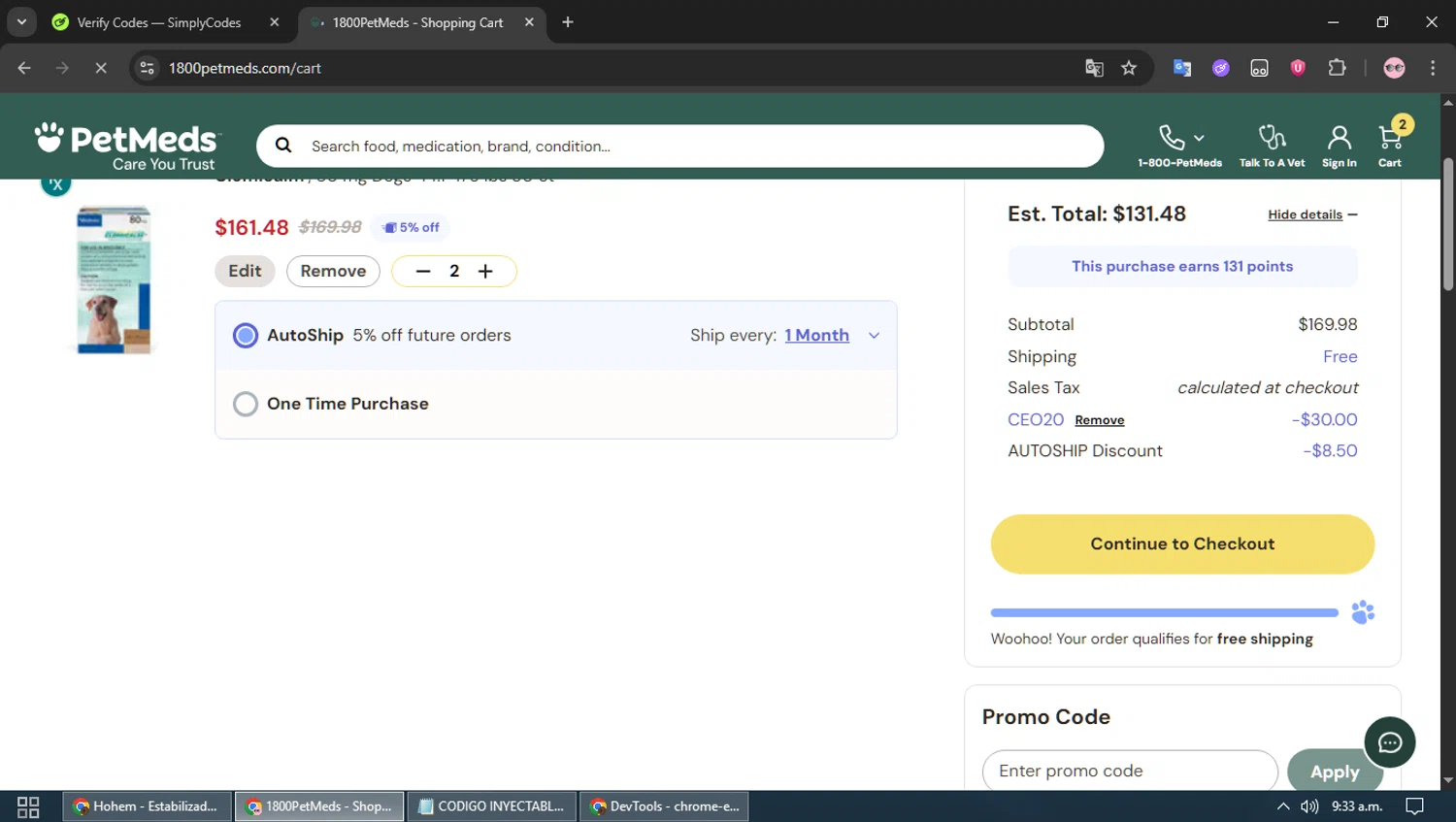
Task: Open the notifications tray icon
Action: pos(1415,806)
